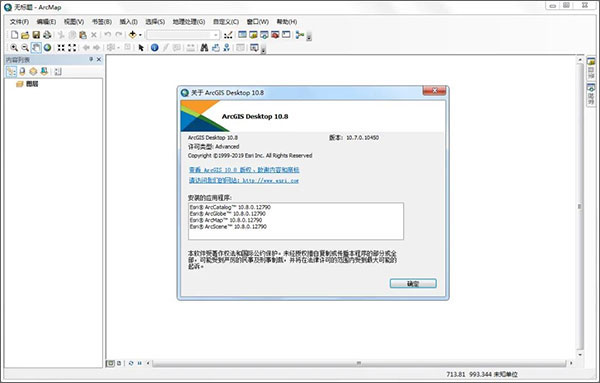Click the Pause Drawing icon

pos(139,363)
